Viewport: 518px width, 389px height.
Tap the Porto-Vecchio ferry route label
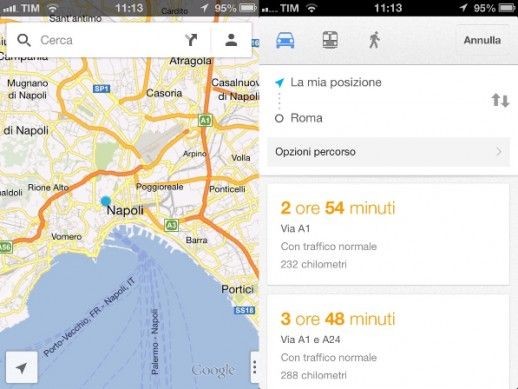[89, 317]
